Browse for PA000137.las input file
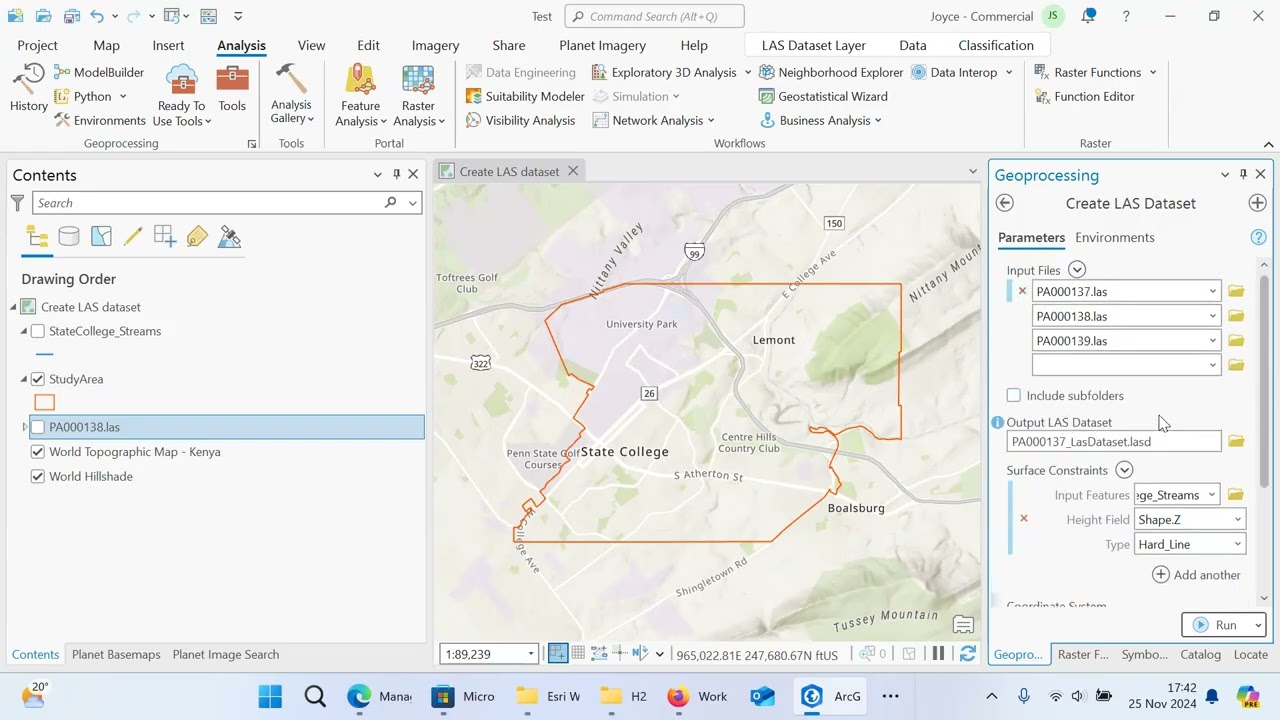 (1236, 291)
